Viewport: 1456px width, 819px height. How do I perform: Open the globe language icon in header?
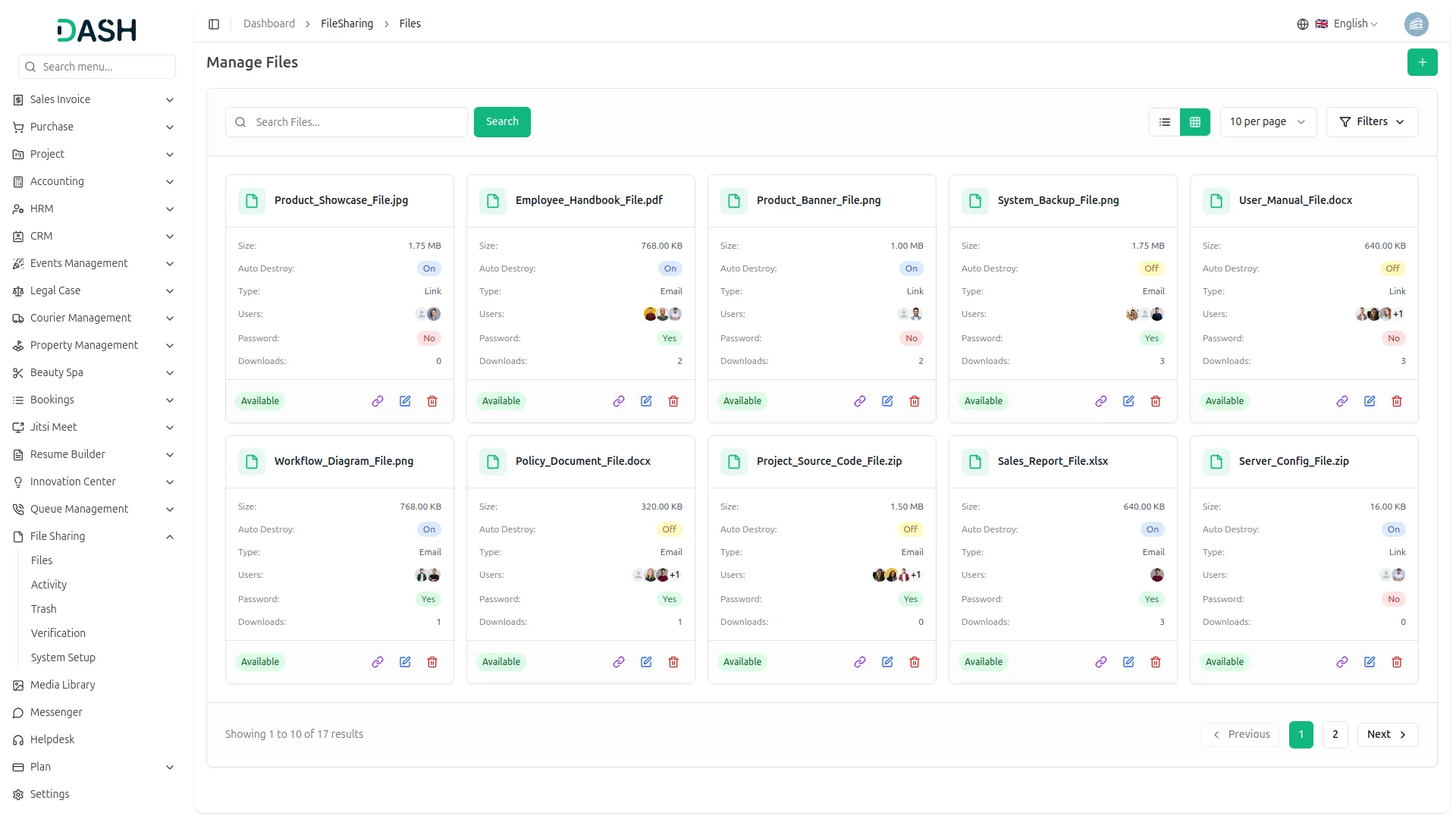click(x=1302, y=24)
